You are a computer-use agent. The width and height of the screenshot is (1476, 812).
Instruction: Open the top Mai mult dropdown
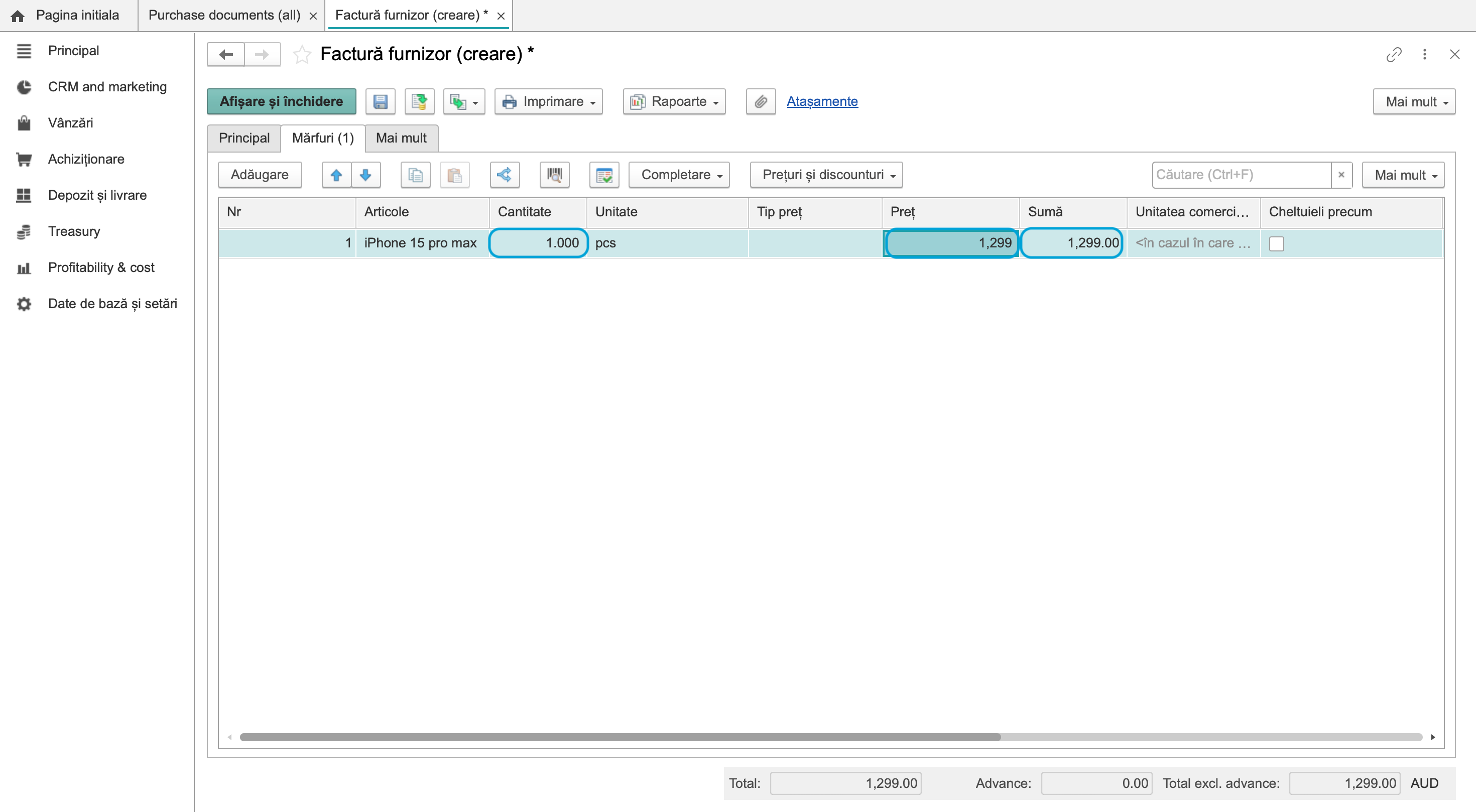click(x=1414, y=101)
